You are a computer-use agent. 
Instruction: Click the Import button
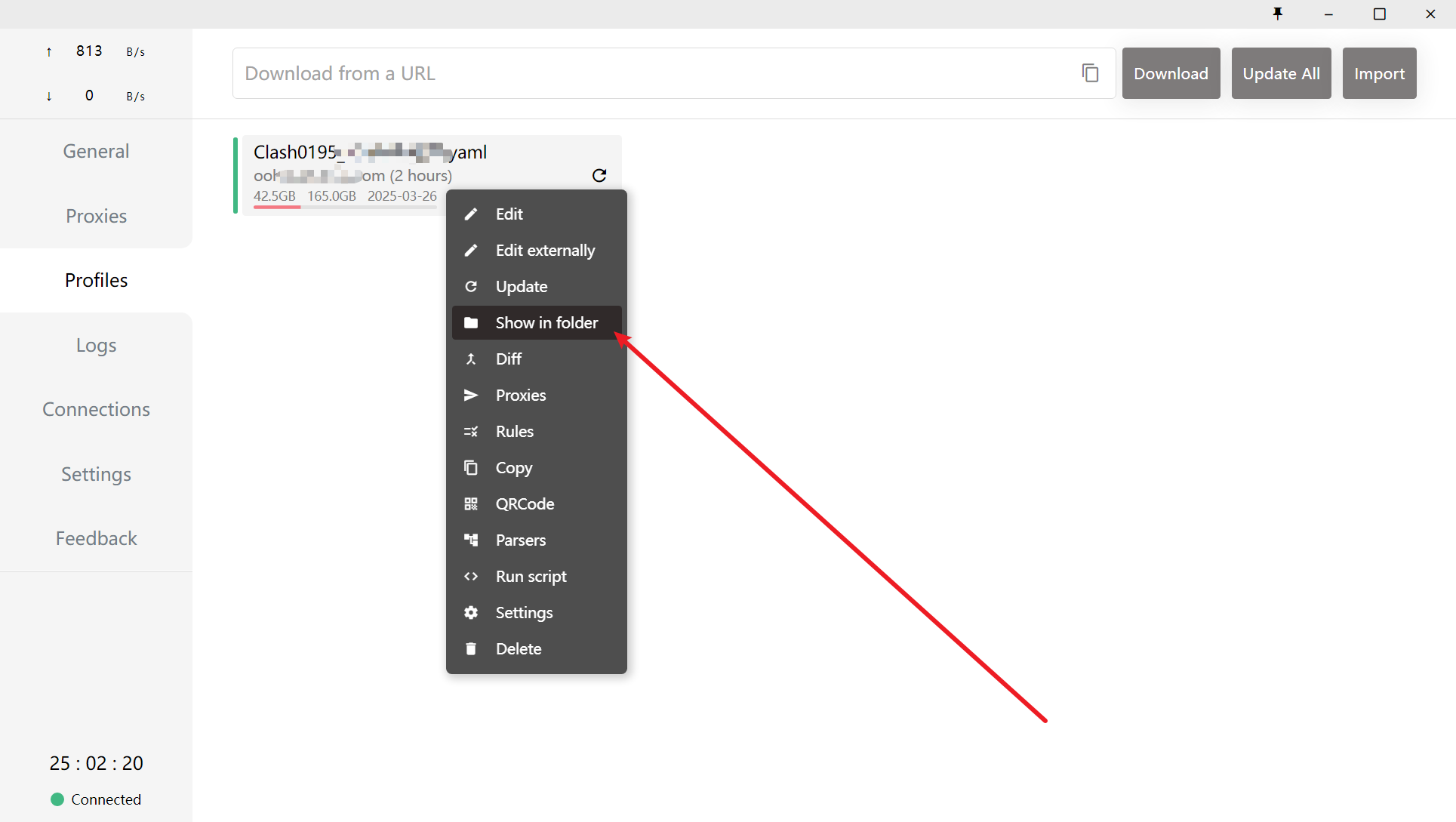[1379, 73]
